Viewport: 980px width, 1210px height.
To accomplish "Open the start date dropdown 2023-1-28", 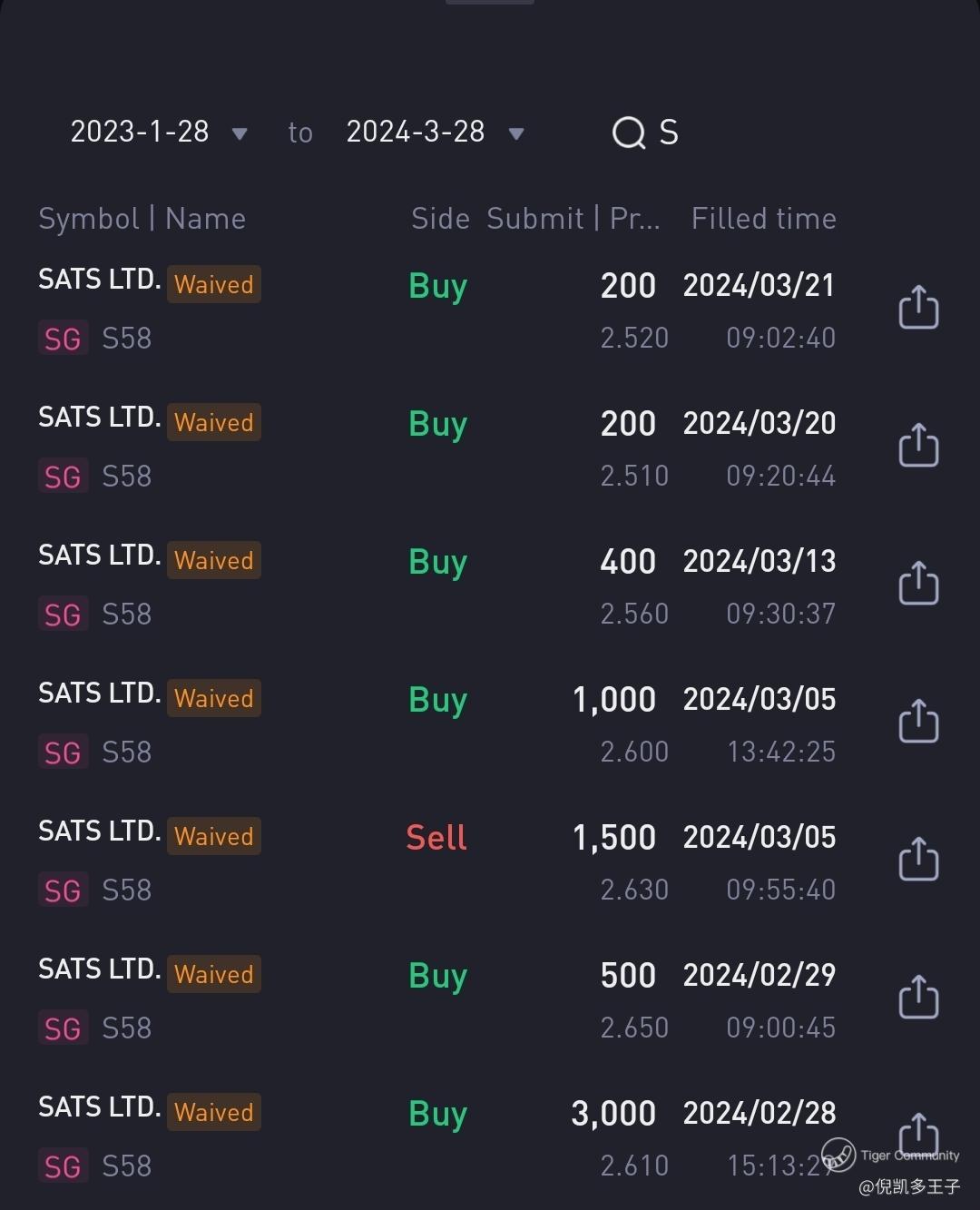I will click(x=159, y=133).
